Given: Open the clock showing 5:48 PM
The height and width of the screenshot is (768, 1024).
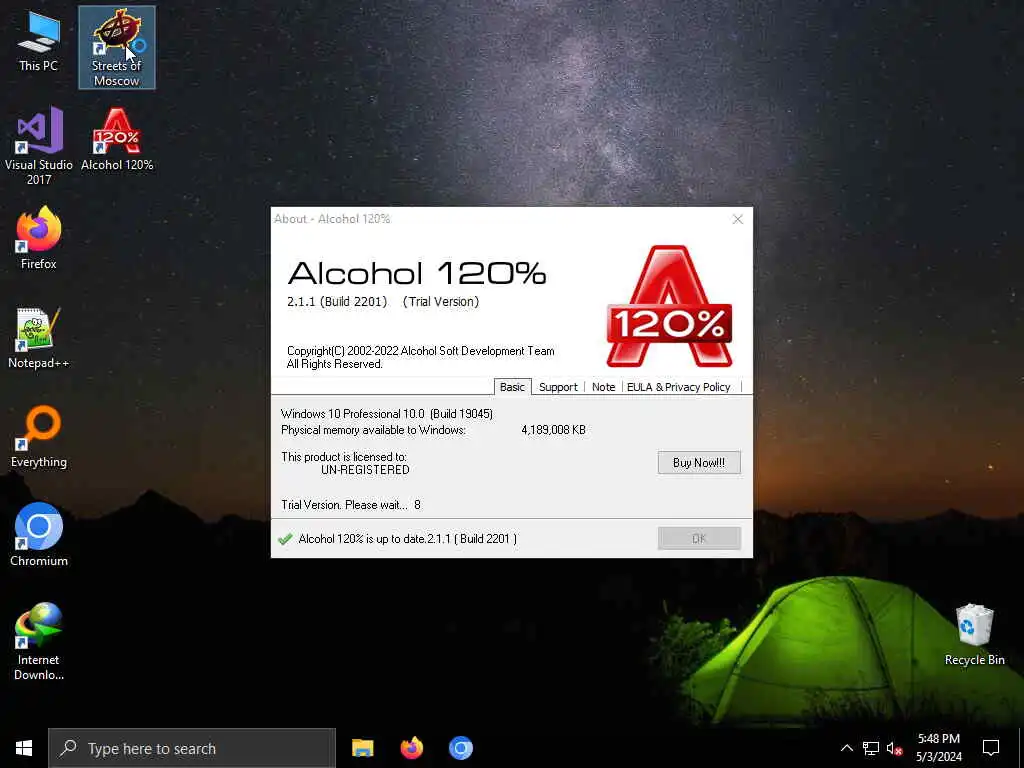Looking at the screenshot, I should (938, 748).
